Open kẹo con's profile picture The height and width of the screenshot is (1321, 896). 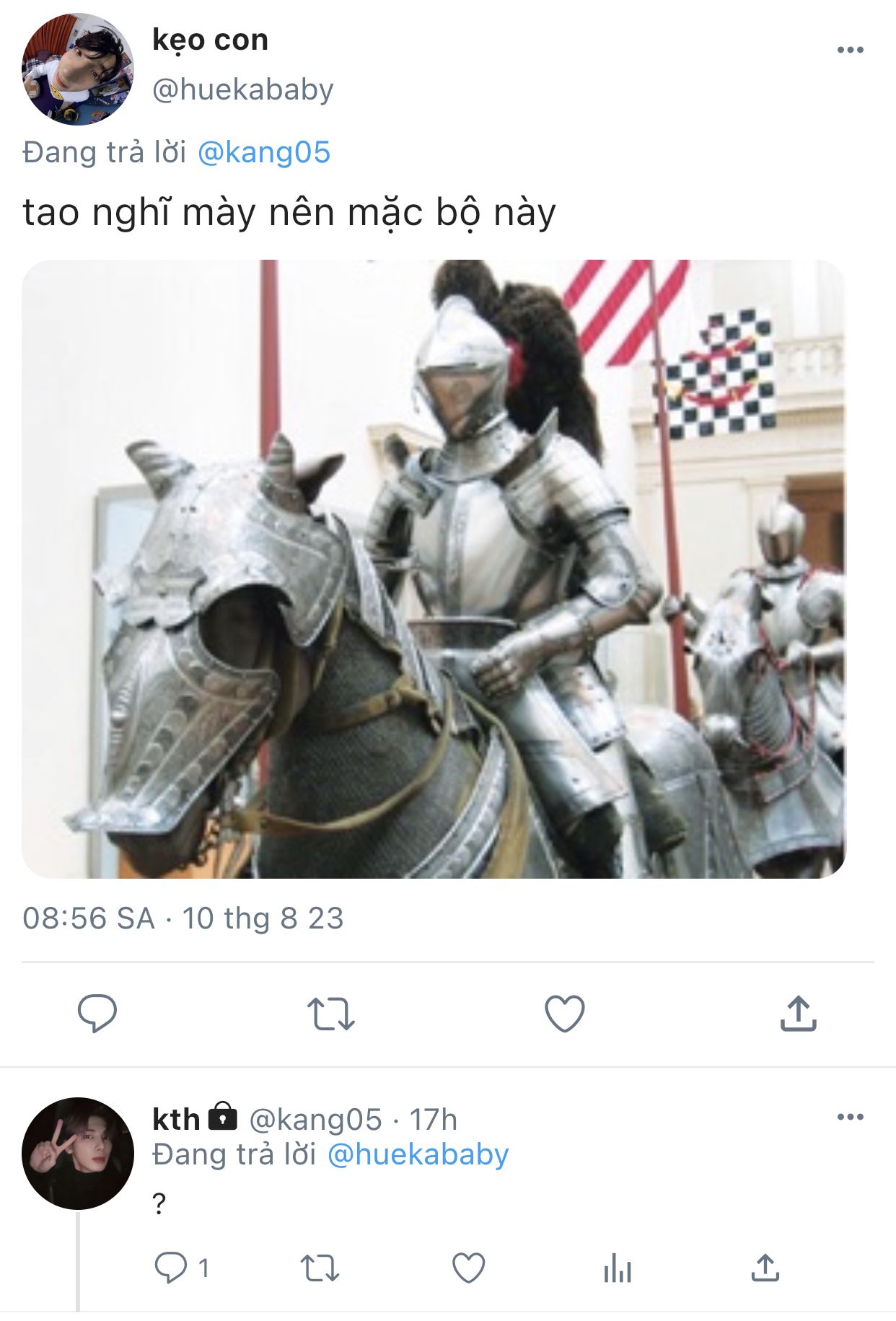(78, 69)
